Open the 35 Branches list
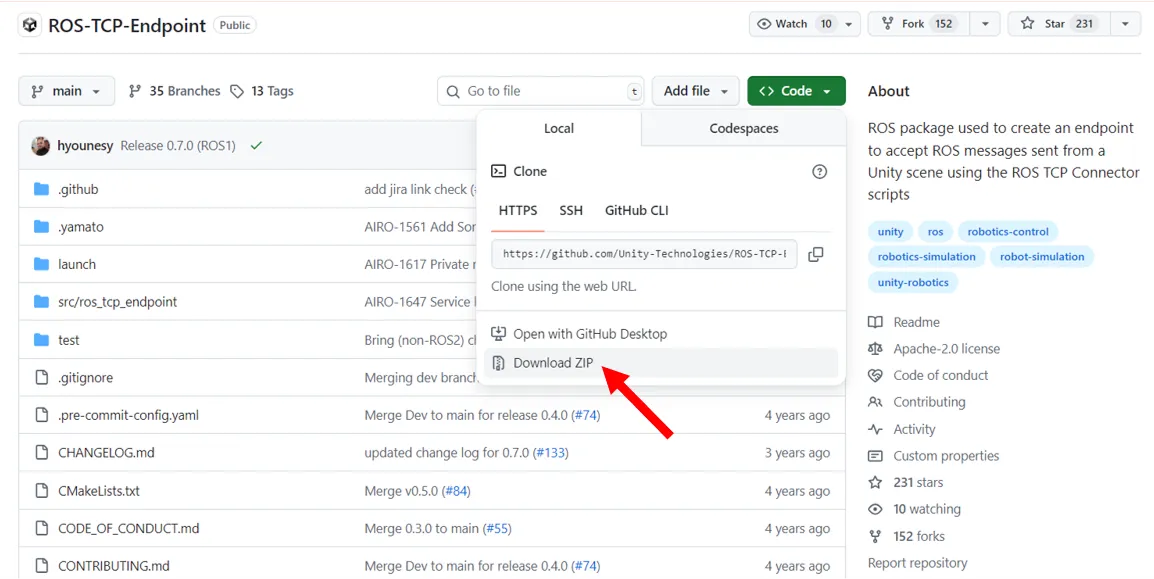This screenshot has height=579, width=1154. [x=174, y=91]
